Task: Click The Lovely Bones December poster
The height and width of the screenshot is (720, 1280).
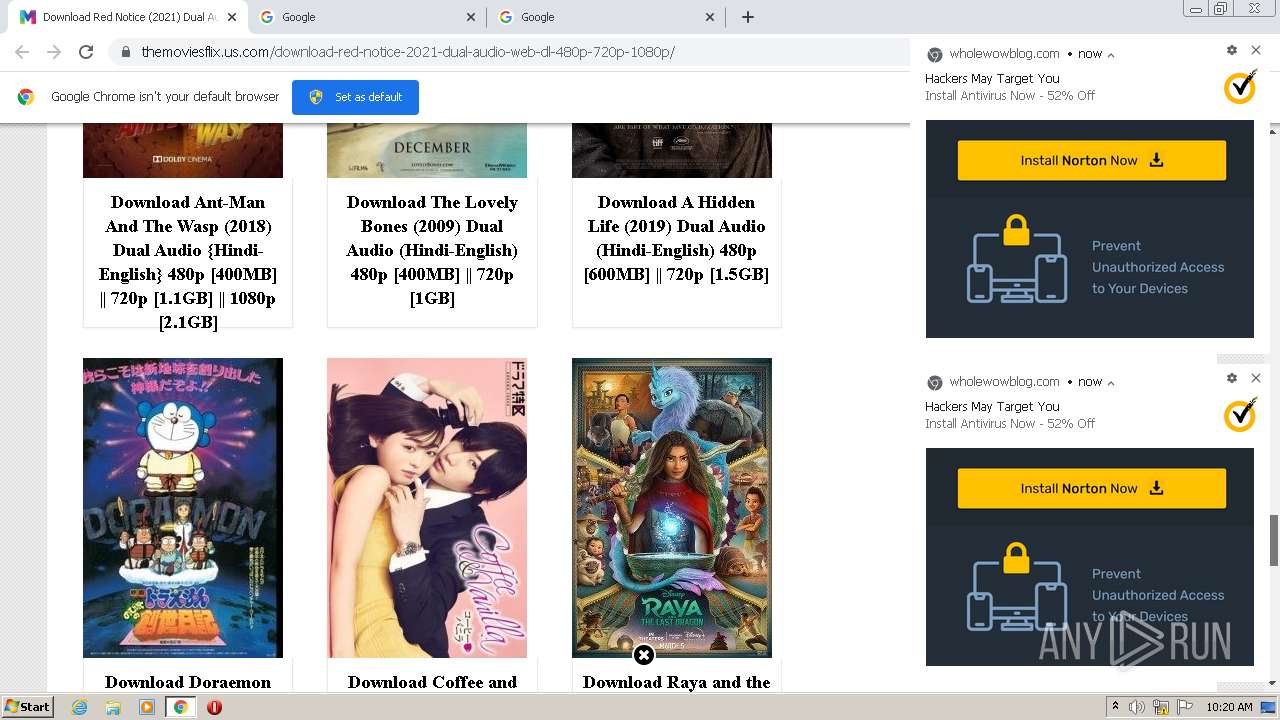Action: [427, 150]
